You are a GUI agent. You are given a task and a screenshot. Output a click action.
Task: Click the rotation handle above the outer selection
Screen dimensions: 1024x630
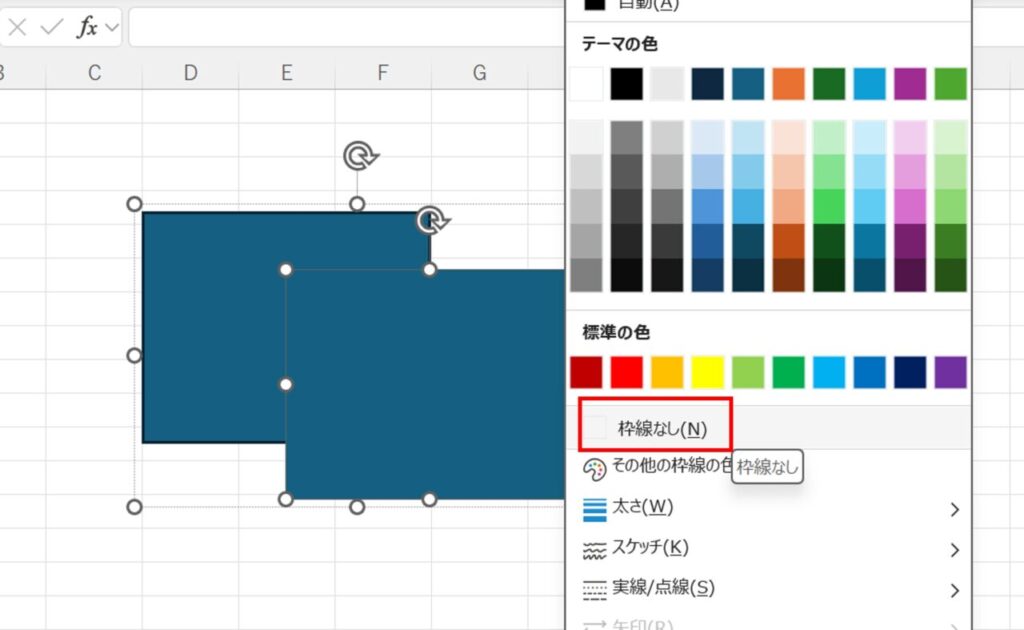(x=360, y=156)
